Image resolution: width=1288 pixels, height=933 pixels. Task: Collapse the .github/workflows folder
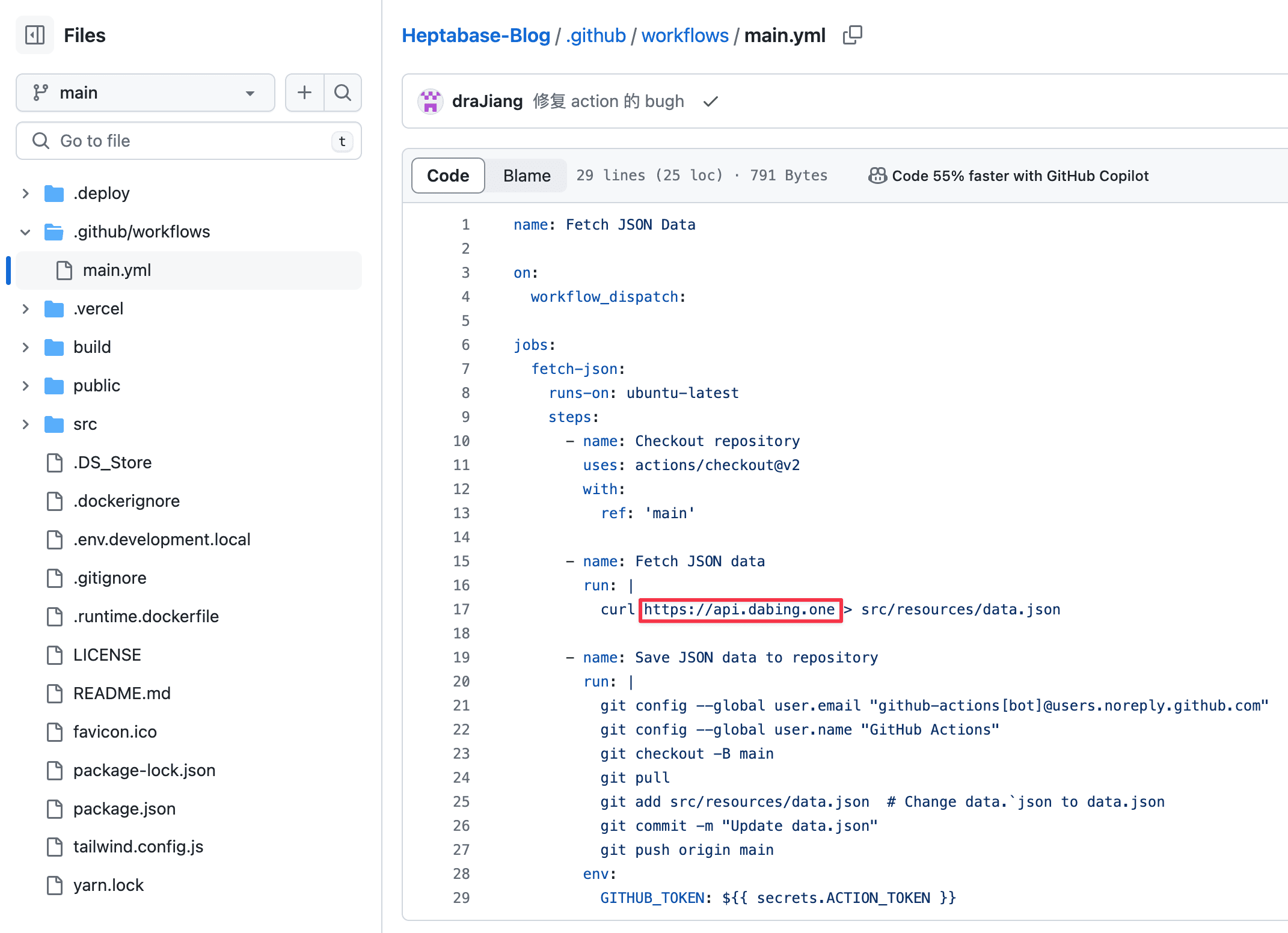click(x=25, y=232)
